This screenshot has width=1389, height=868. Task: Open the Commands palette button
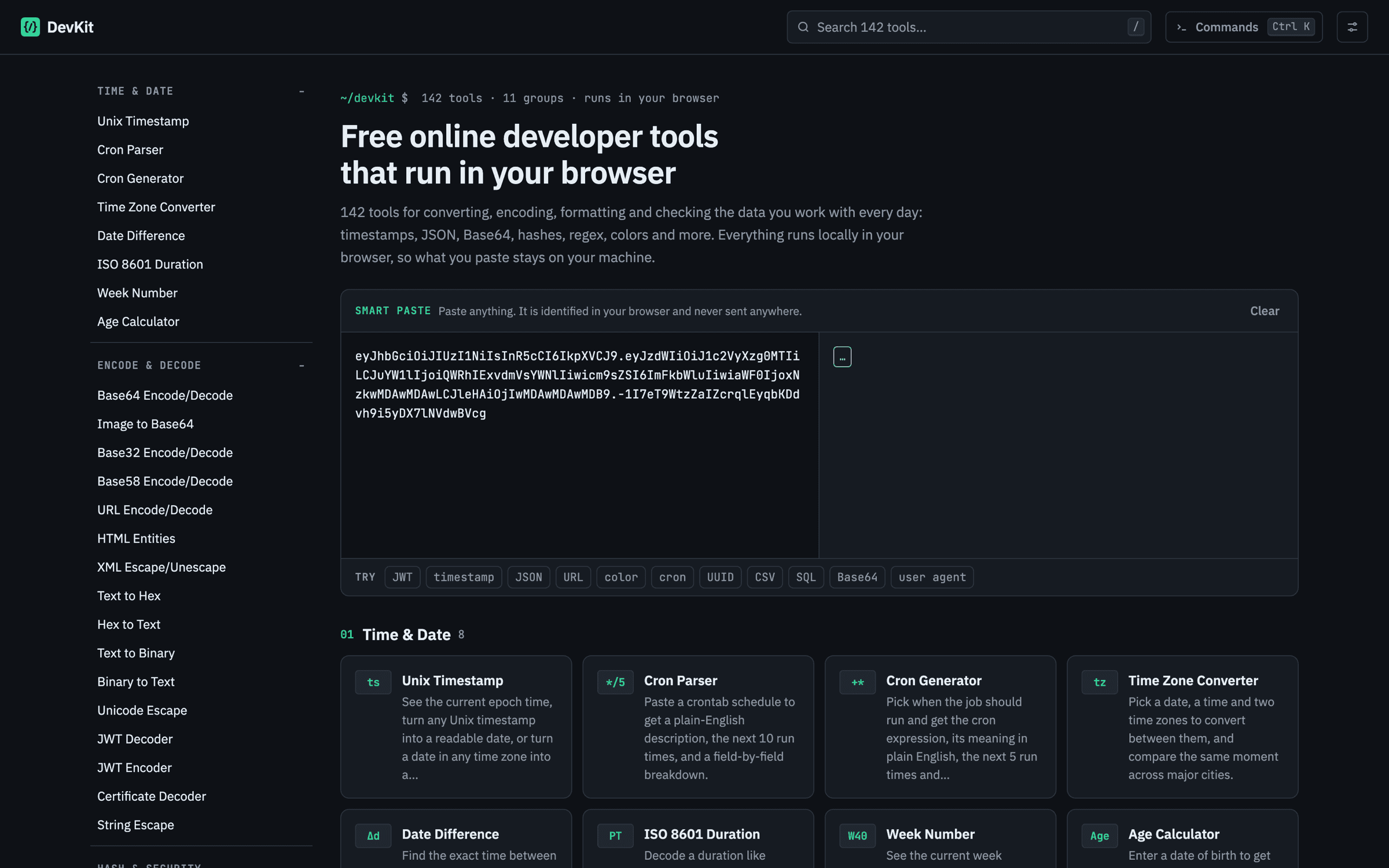(x=1243, y=27)
